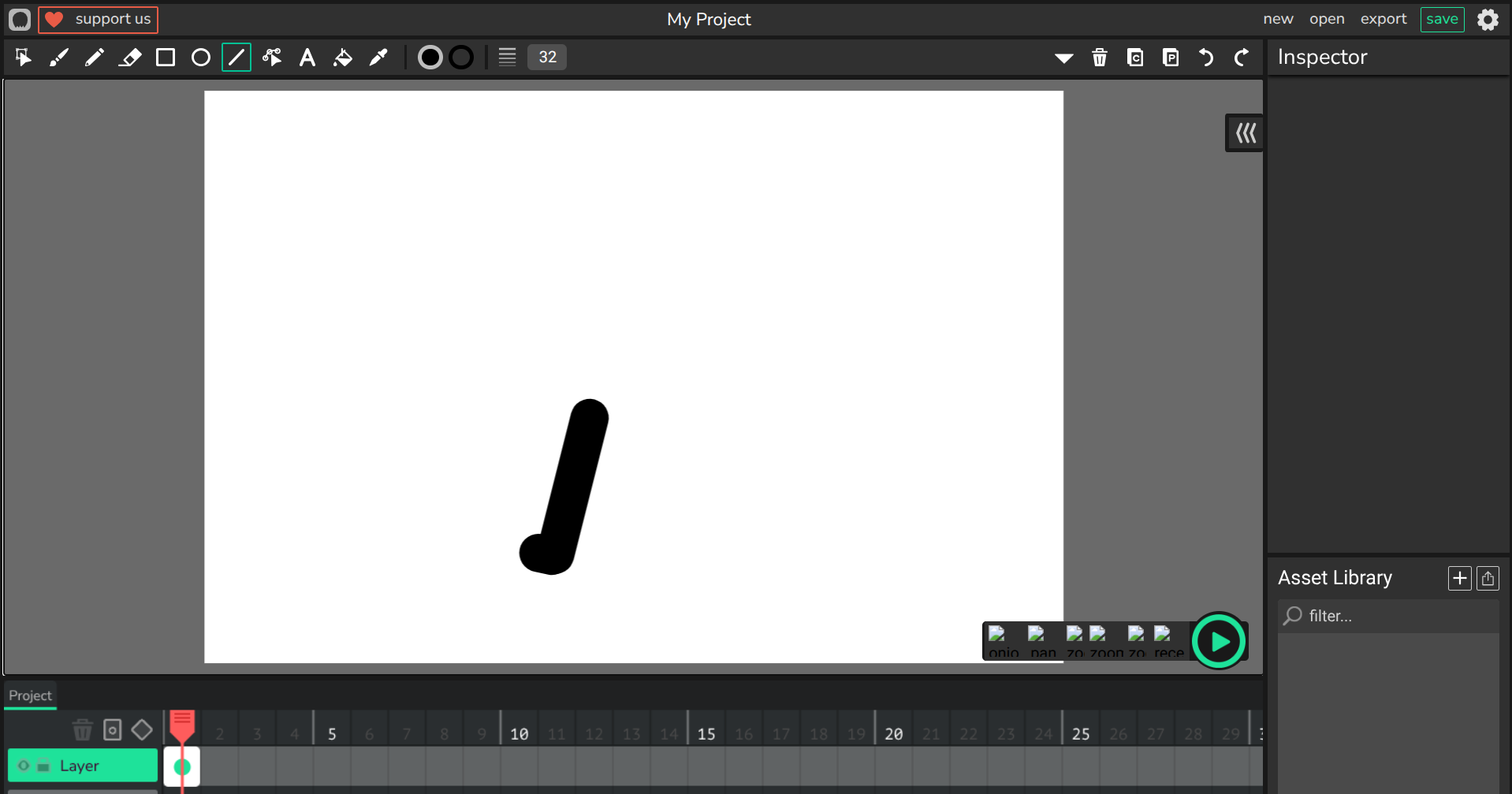The image size is (1512, 794).
Task: Collapse the Inspector panel with chevron button
Action: [x=1245, y=133]
